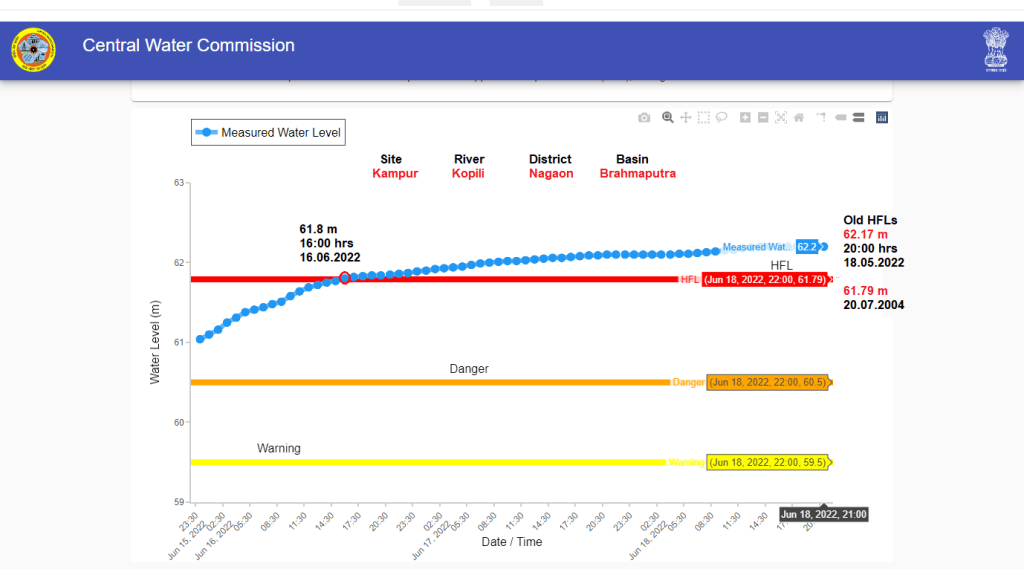This screenshot has height=575, width=1024.
Task: Choose the Lasso Select tool
Action: [x=721, y=118]
